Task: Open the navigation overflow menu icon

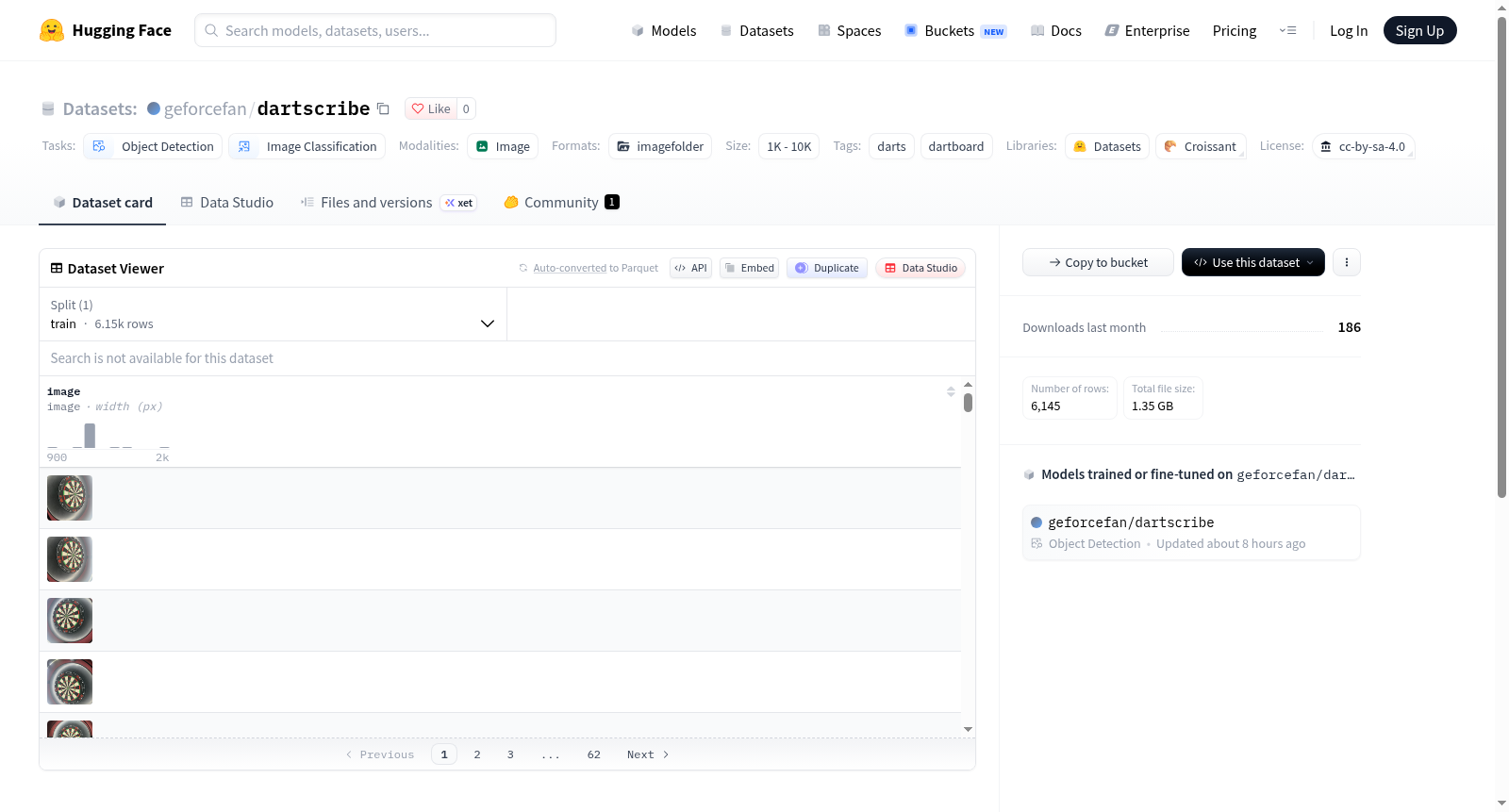Action: (1287, 30)
